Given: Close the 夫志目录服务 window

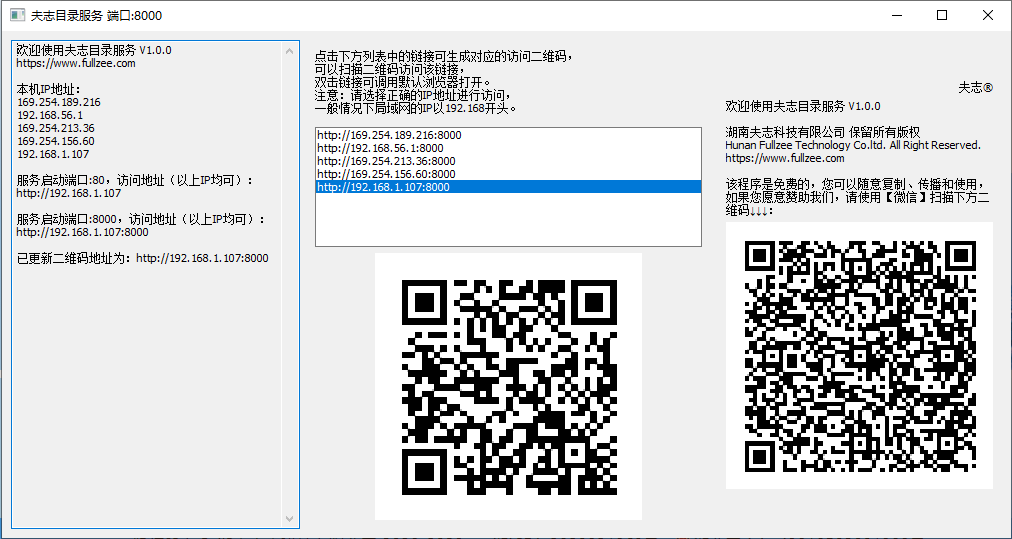Looking at the screenshot, I should point(988,15).
